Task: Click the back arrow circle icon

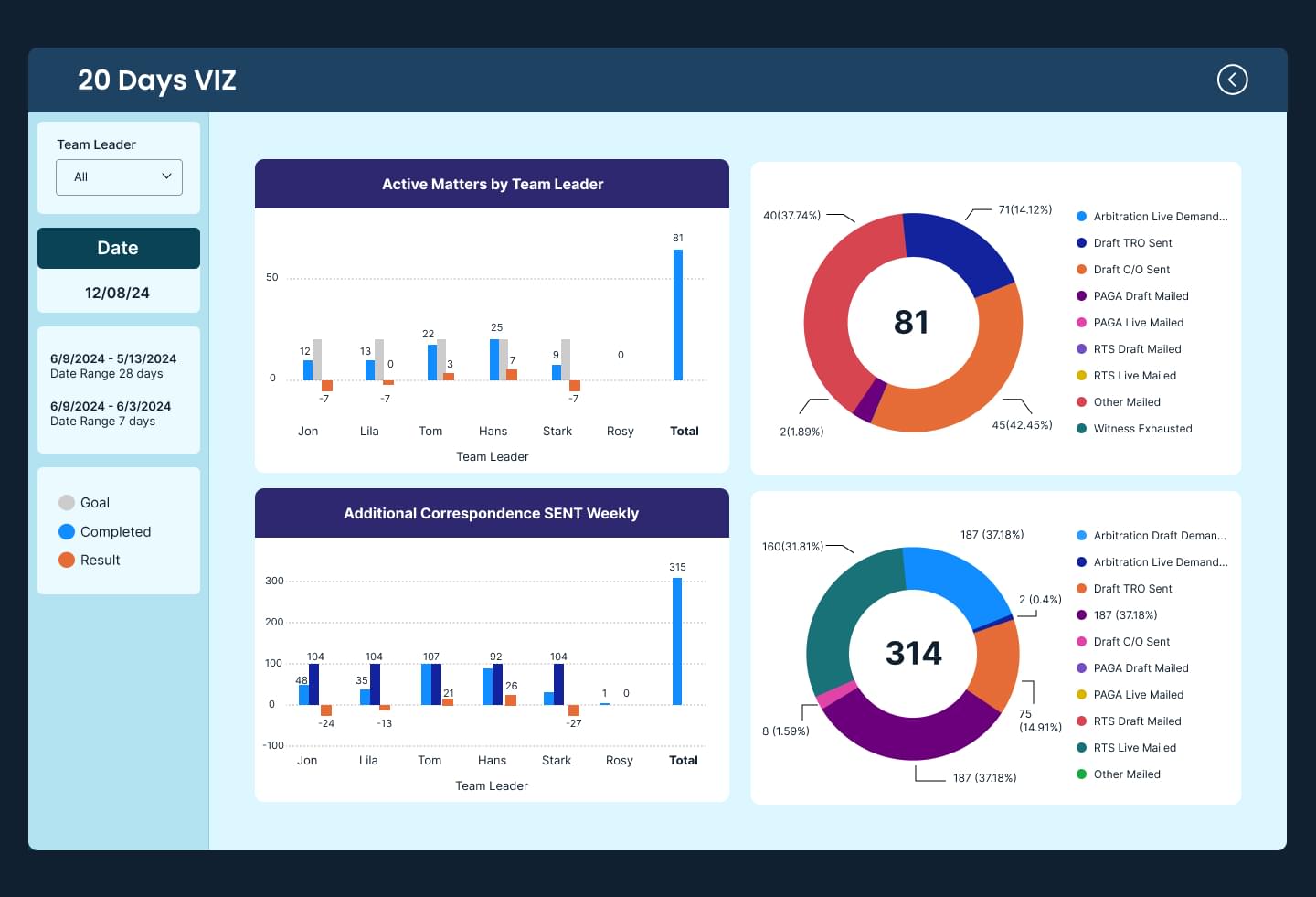Action: (1232, 80)
